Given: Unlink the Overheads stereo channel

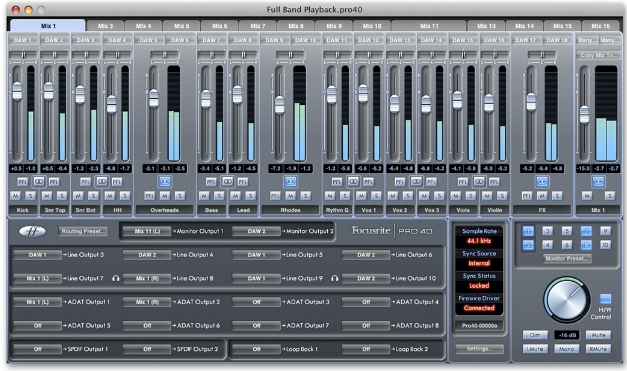Looking at the screenshot, I should pos(165,182).
